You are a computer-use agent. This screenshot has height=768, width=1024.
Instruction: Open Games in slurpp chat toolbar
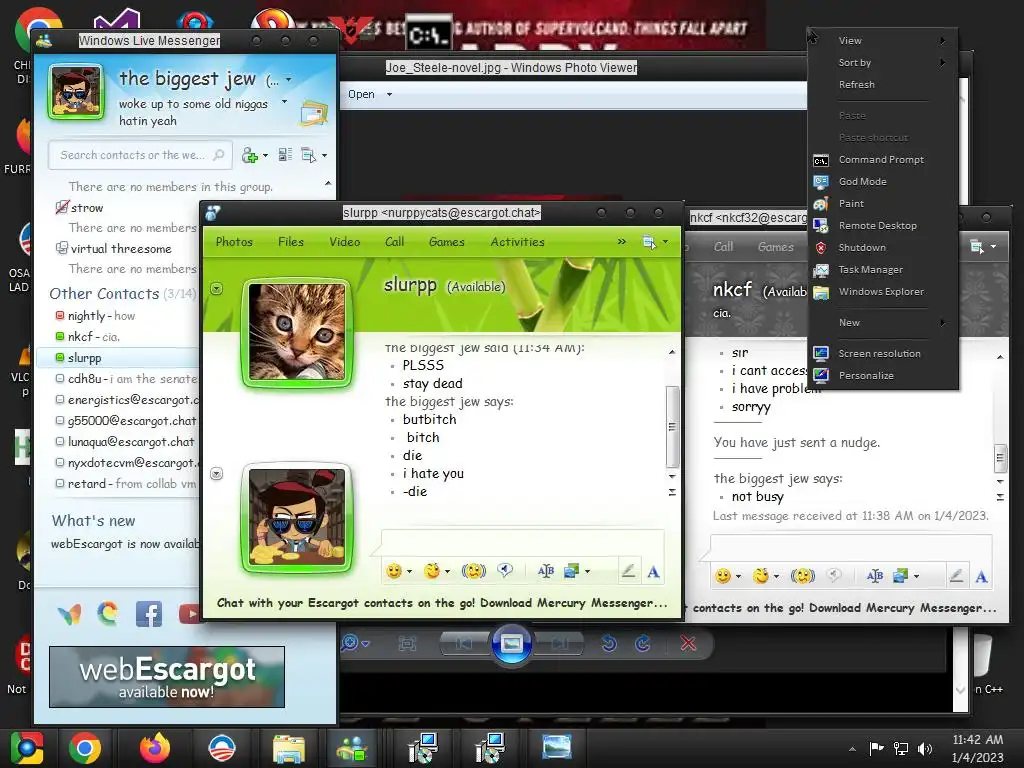447,242
